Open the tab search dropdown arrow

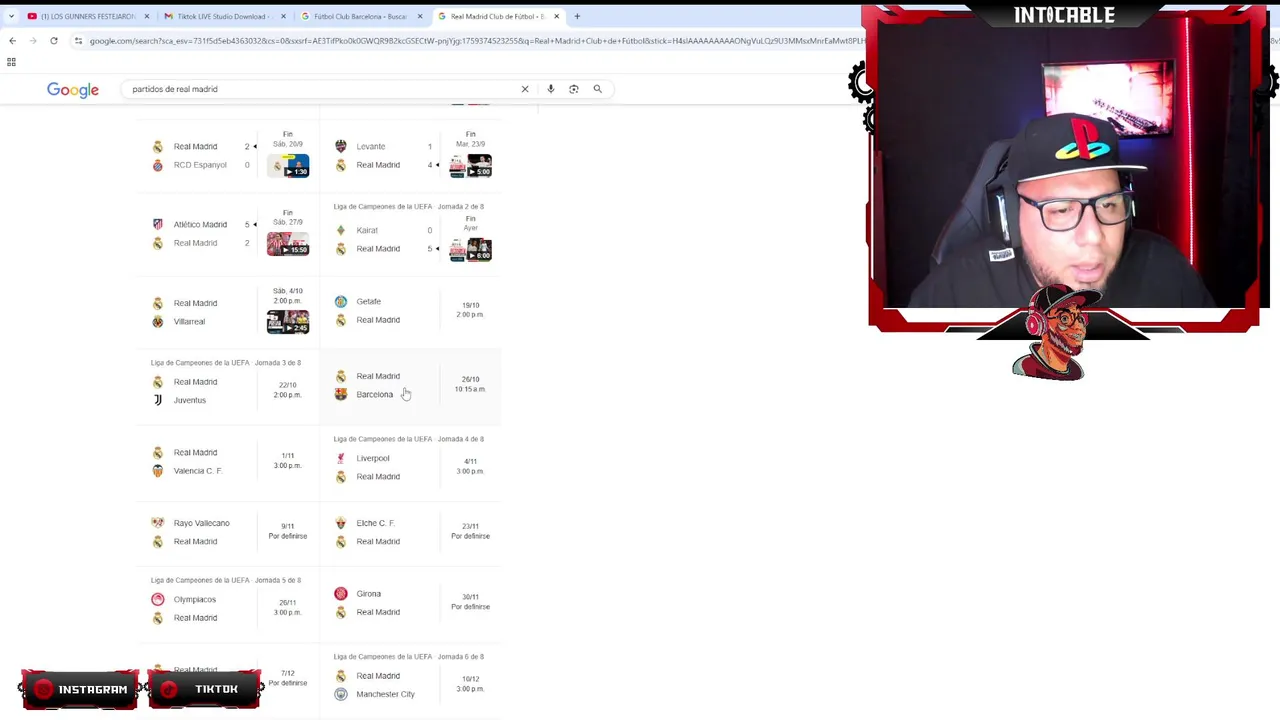pyautogui.click(x=11, y=16)
